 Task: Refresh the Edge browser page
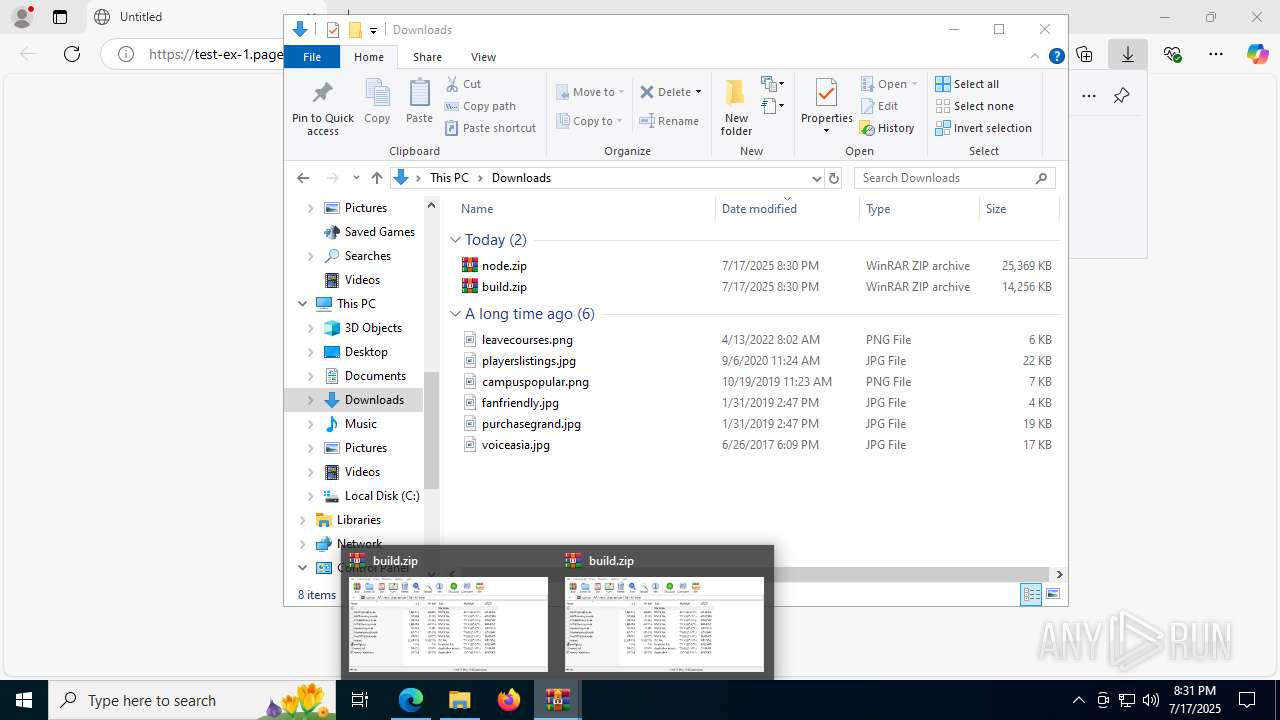click(x=72, y=54)
